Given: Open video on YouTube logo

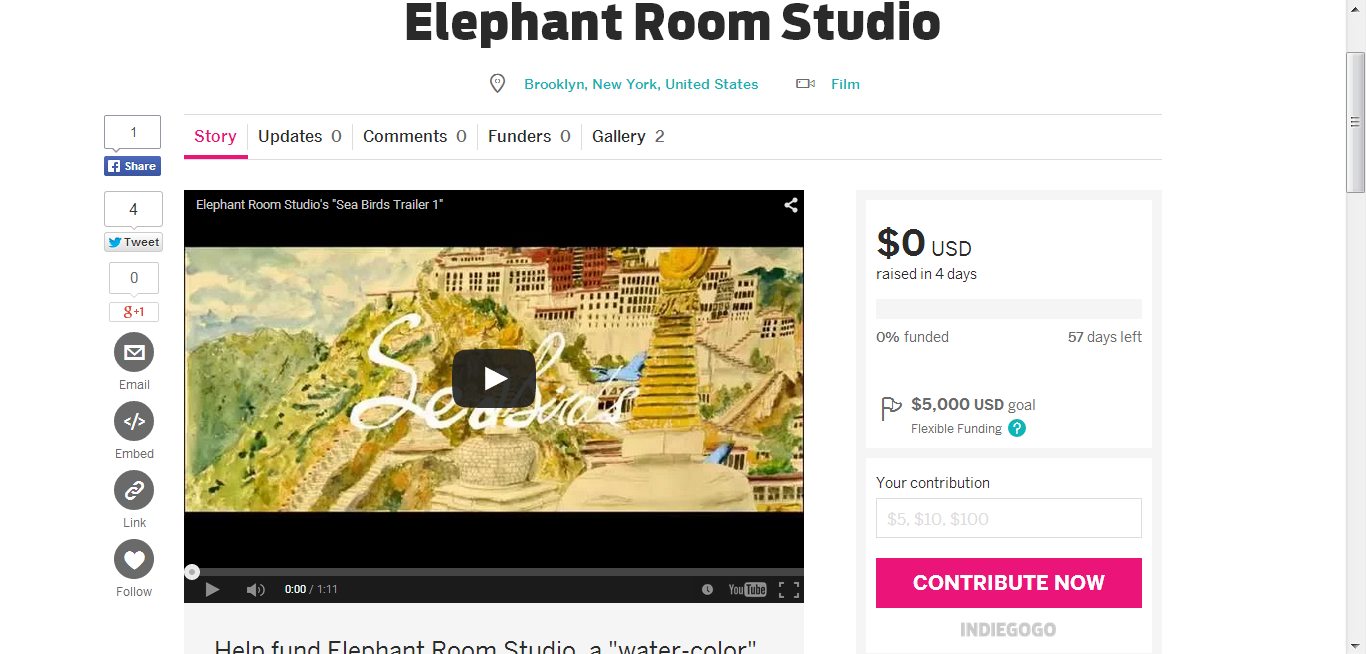Looking at the screenshot, I should [747, 590].
